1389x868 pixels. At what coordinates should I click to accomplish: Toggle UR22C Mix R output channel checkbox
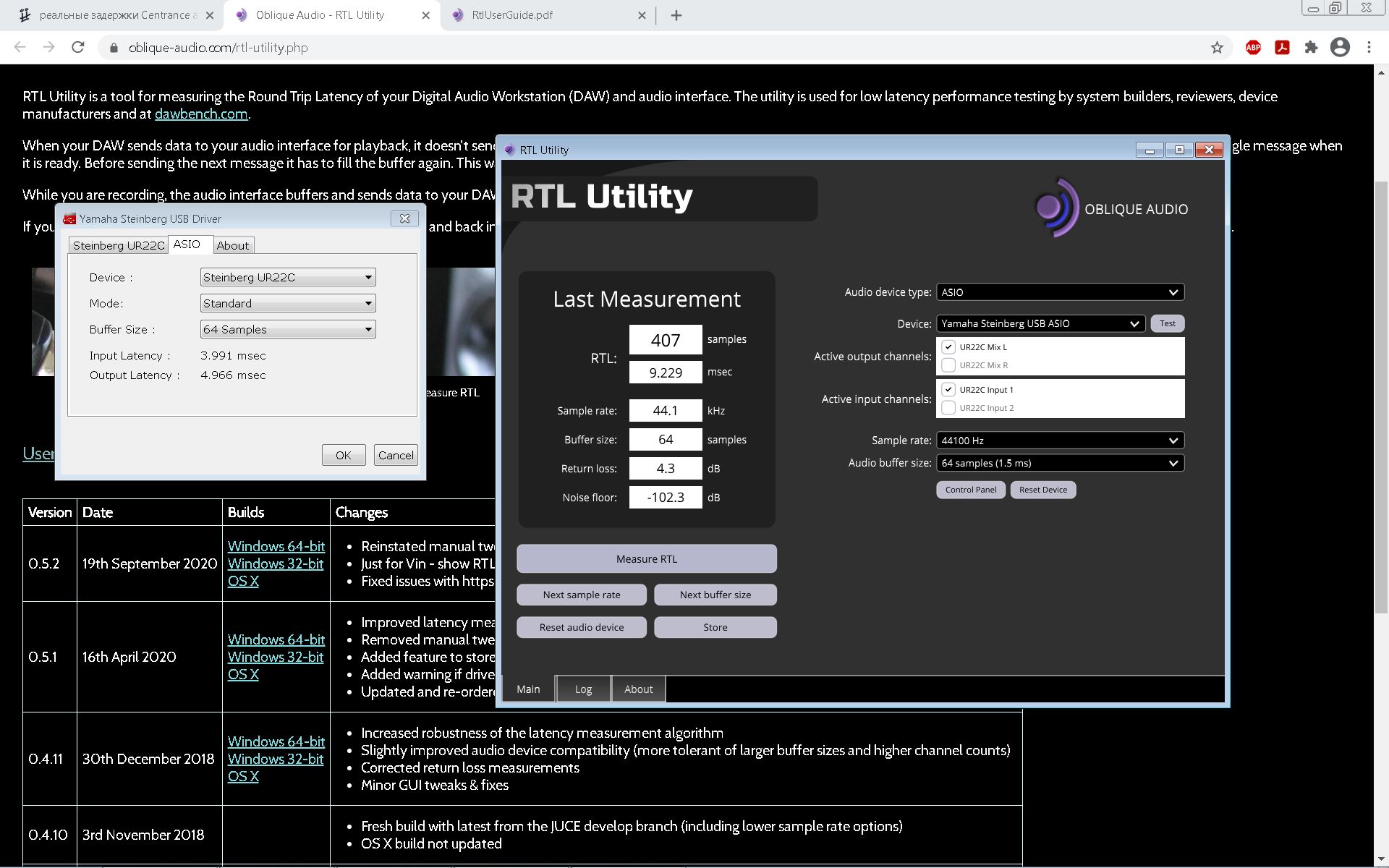(948, 365)
